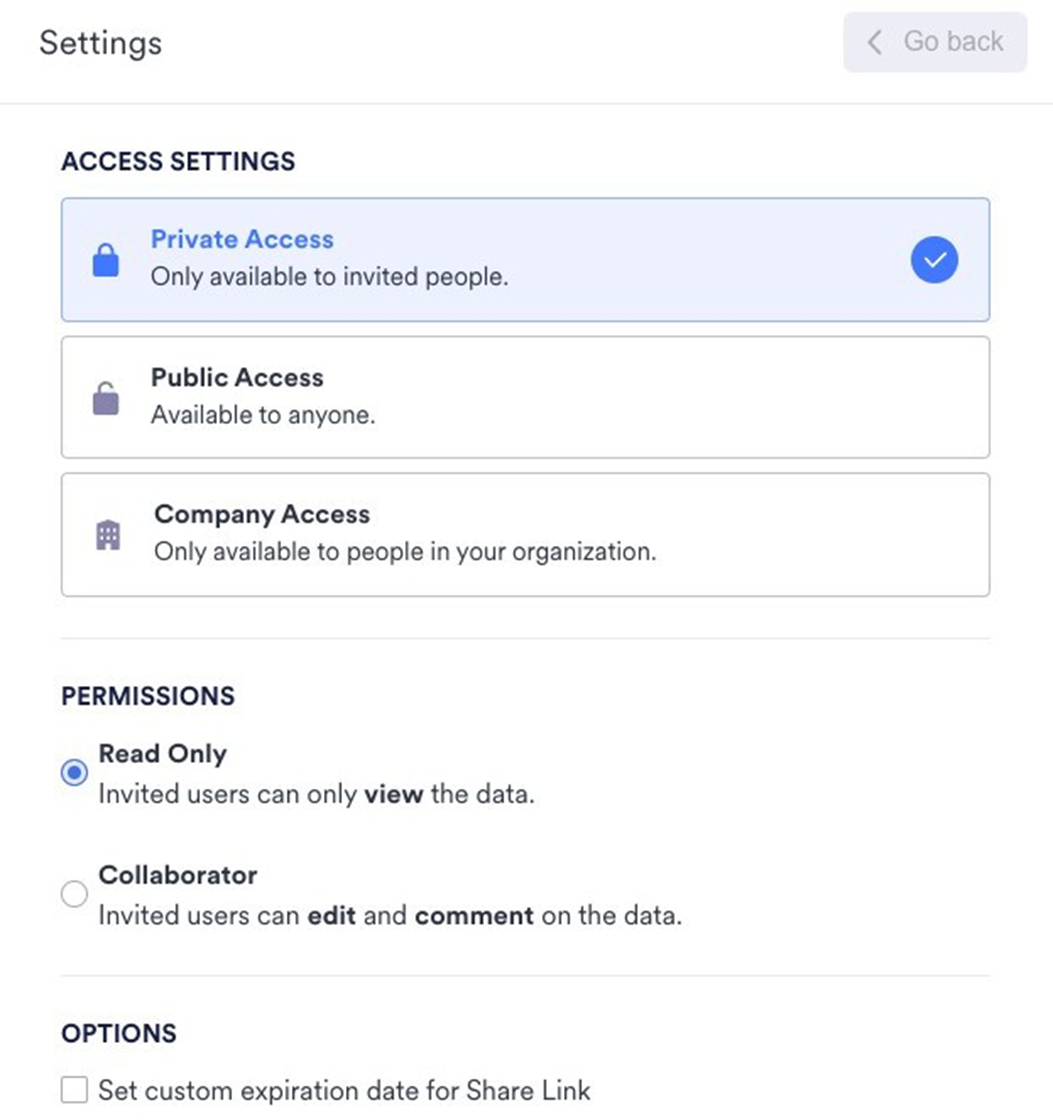Choose the Company Access title
This screenshot has height=1120, width=1053.
click(262, 515)
